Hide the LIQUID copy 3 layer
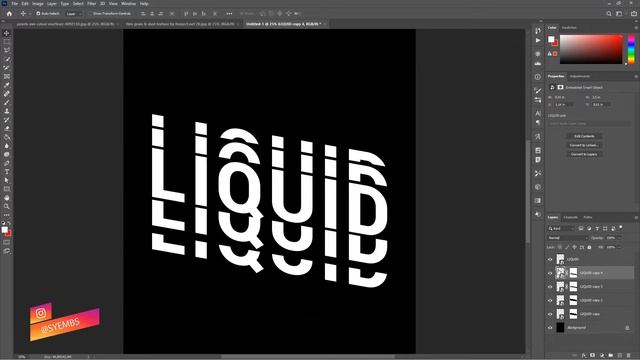640x360 pixels. (x=550, y=287)
